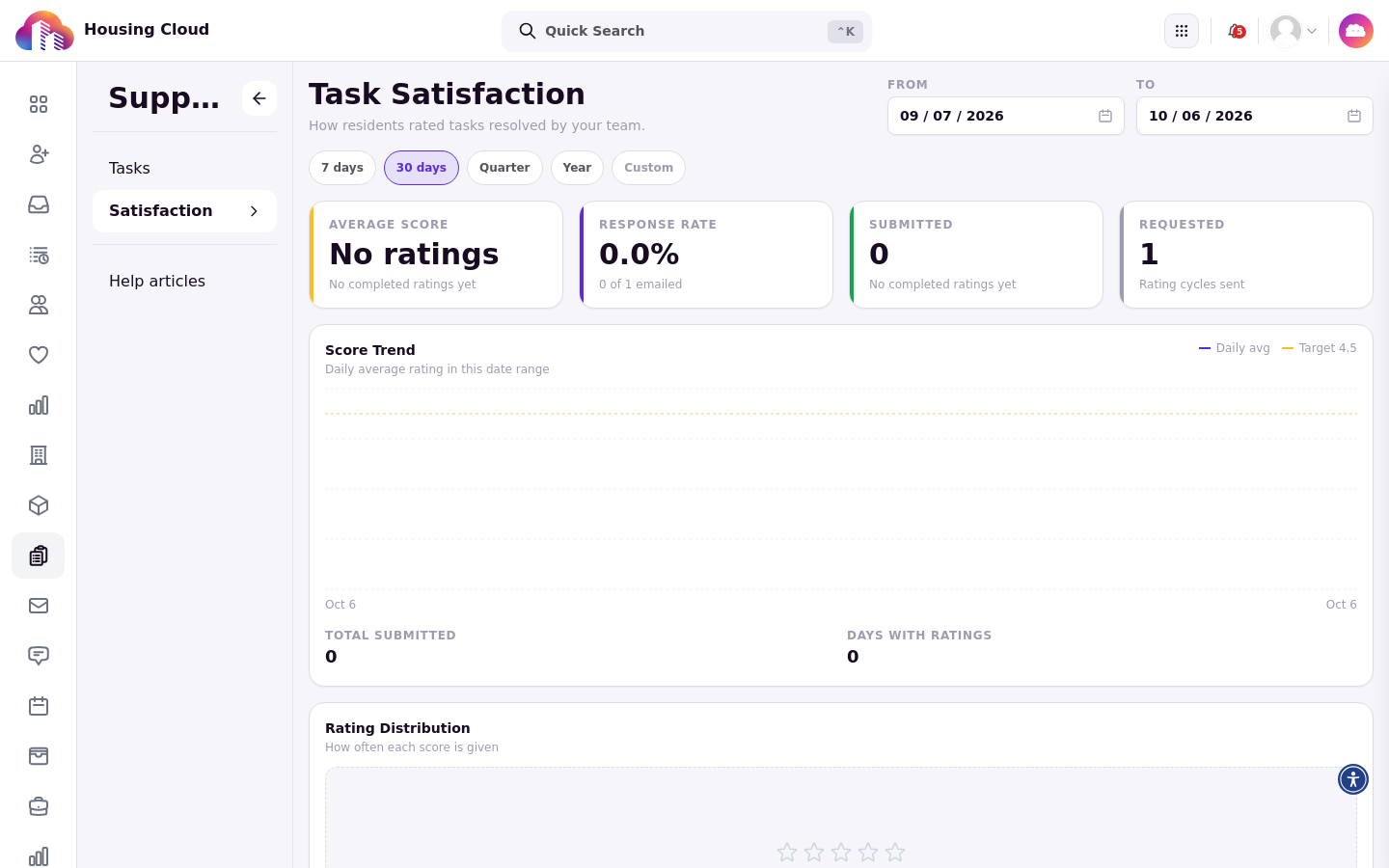This screenshot has width=1389, height=868.
Task: Open Satisfaction in the Support menu
Action: pyautogui.click(x=184, y=211)
